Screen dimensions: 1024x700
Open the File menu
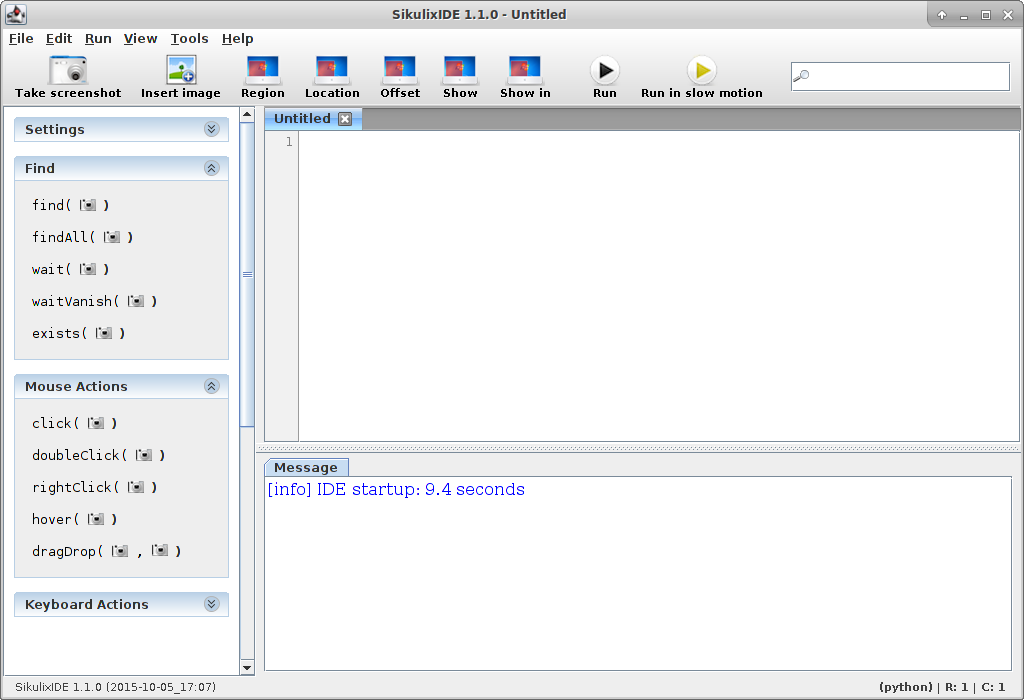pyautogui.click(x=21, y=39)
